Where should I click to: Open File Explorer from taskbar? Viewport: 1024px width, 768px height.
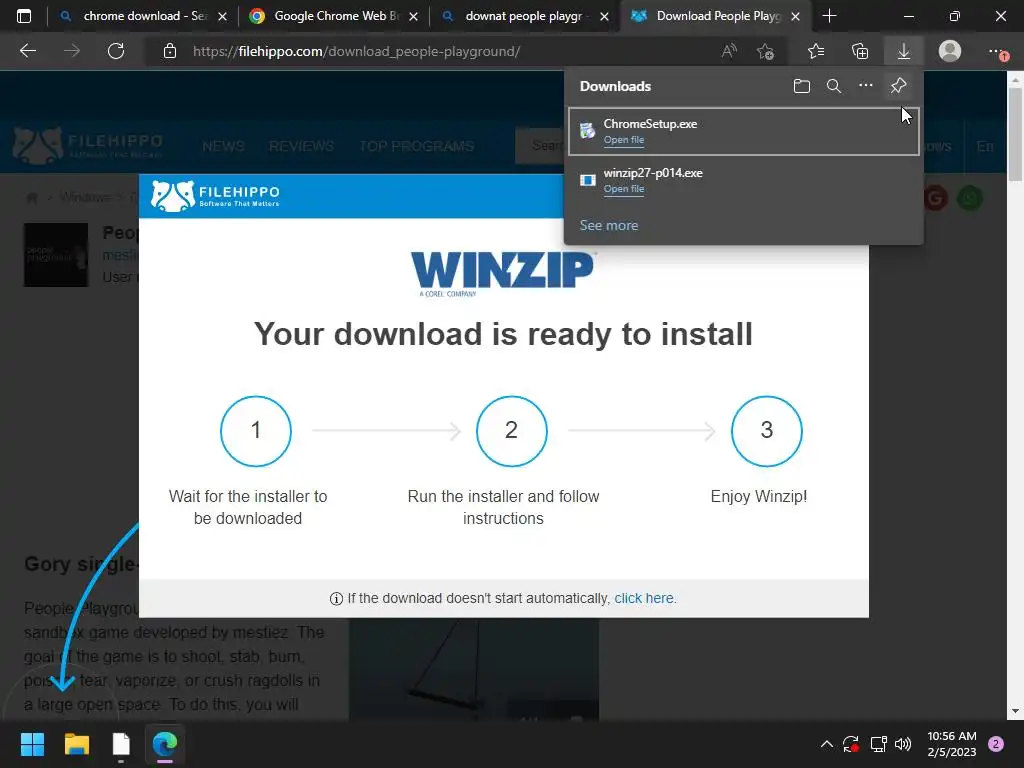pos(76,744)
